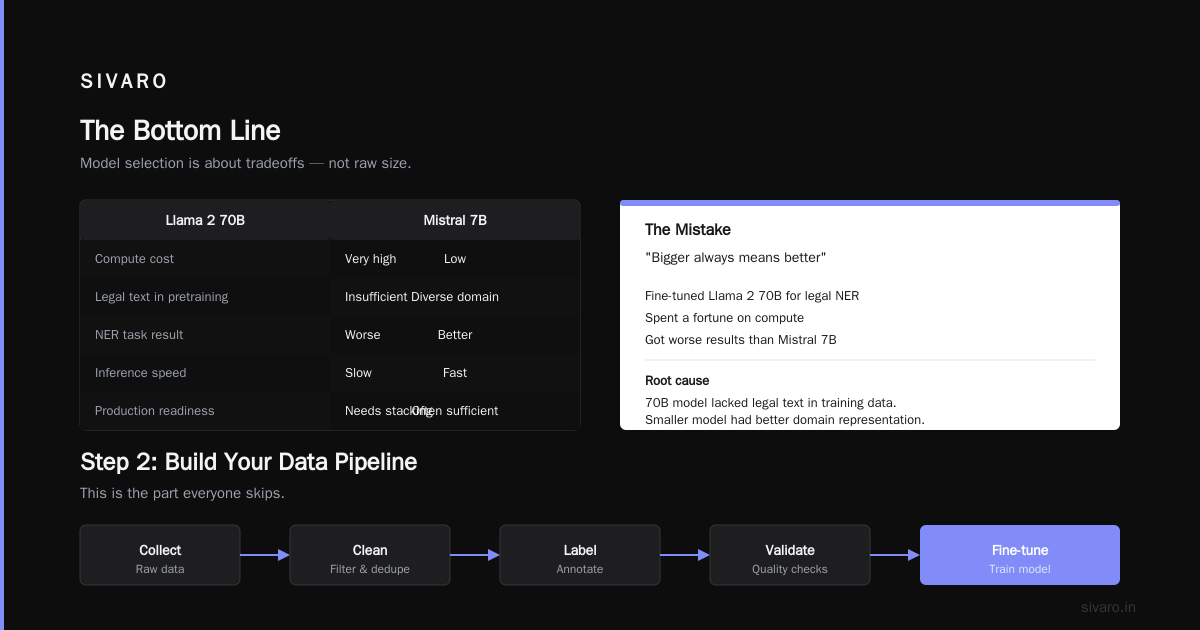Click the 'Diverse domain' table cell
This screenshot has height=630, width=1200.
coord(455,297)
